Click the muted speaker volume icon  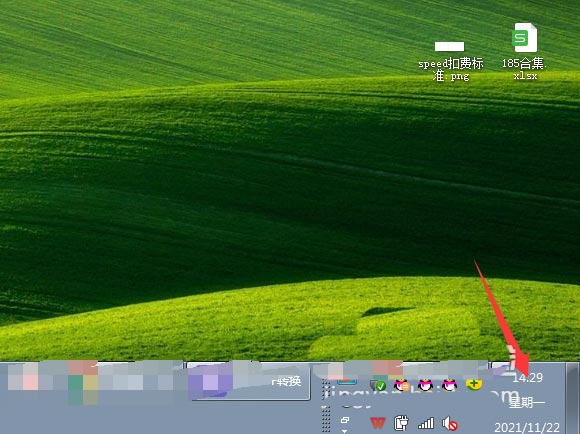click(x=449, y=423)
